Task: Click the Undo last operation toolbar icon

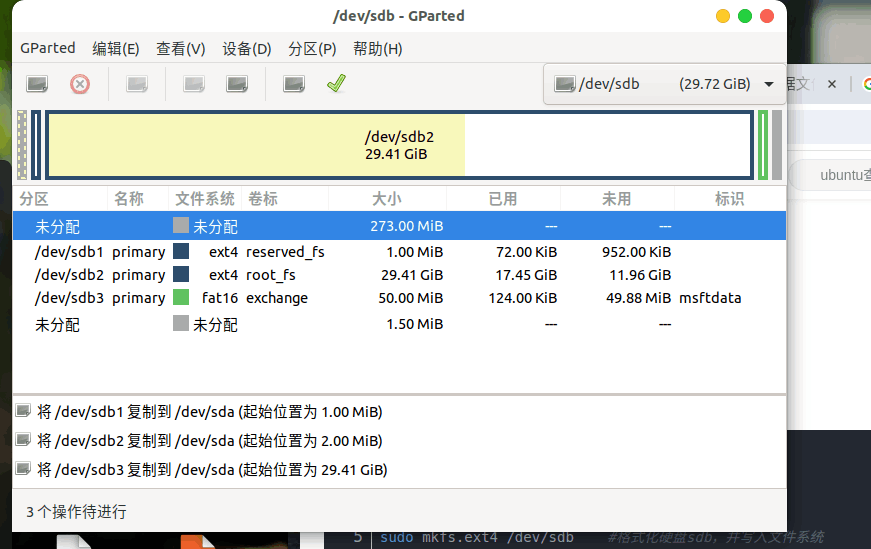Action: [x=294, y=84]
